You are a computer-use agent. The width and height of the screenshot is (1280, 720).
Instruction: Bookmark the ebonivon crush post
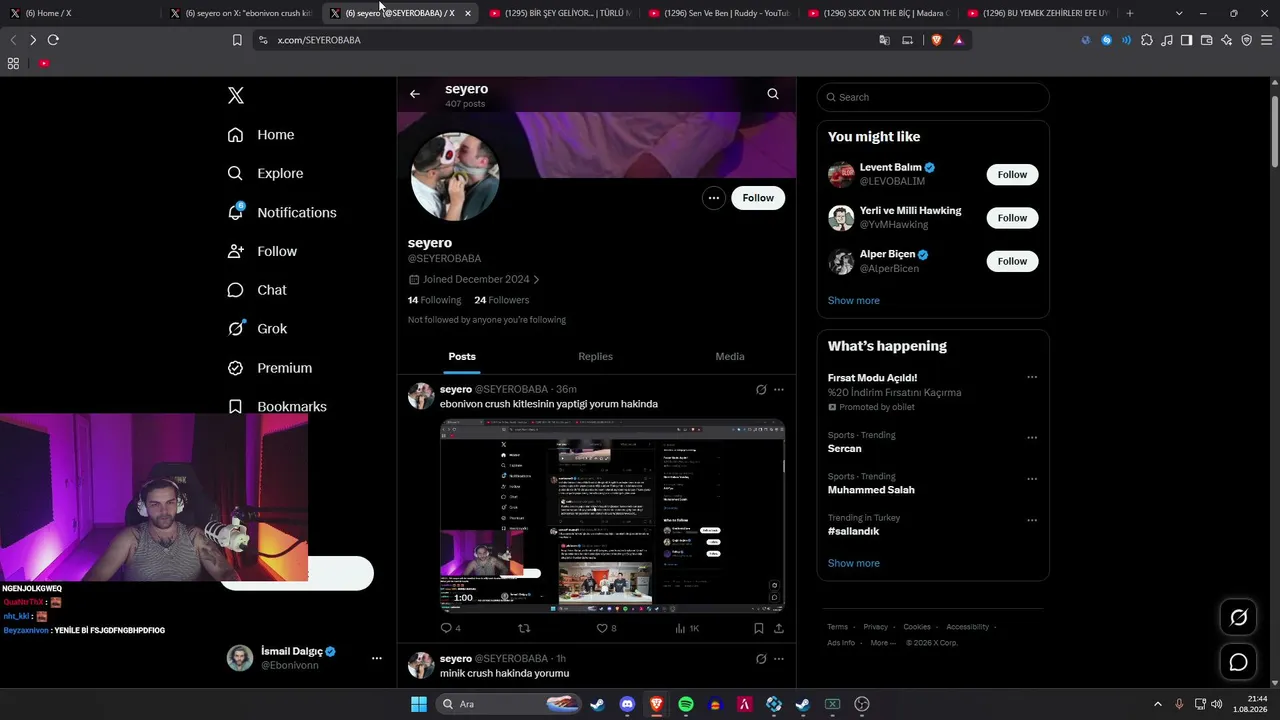[759, 628]
